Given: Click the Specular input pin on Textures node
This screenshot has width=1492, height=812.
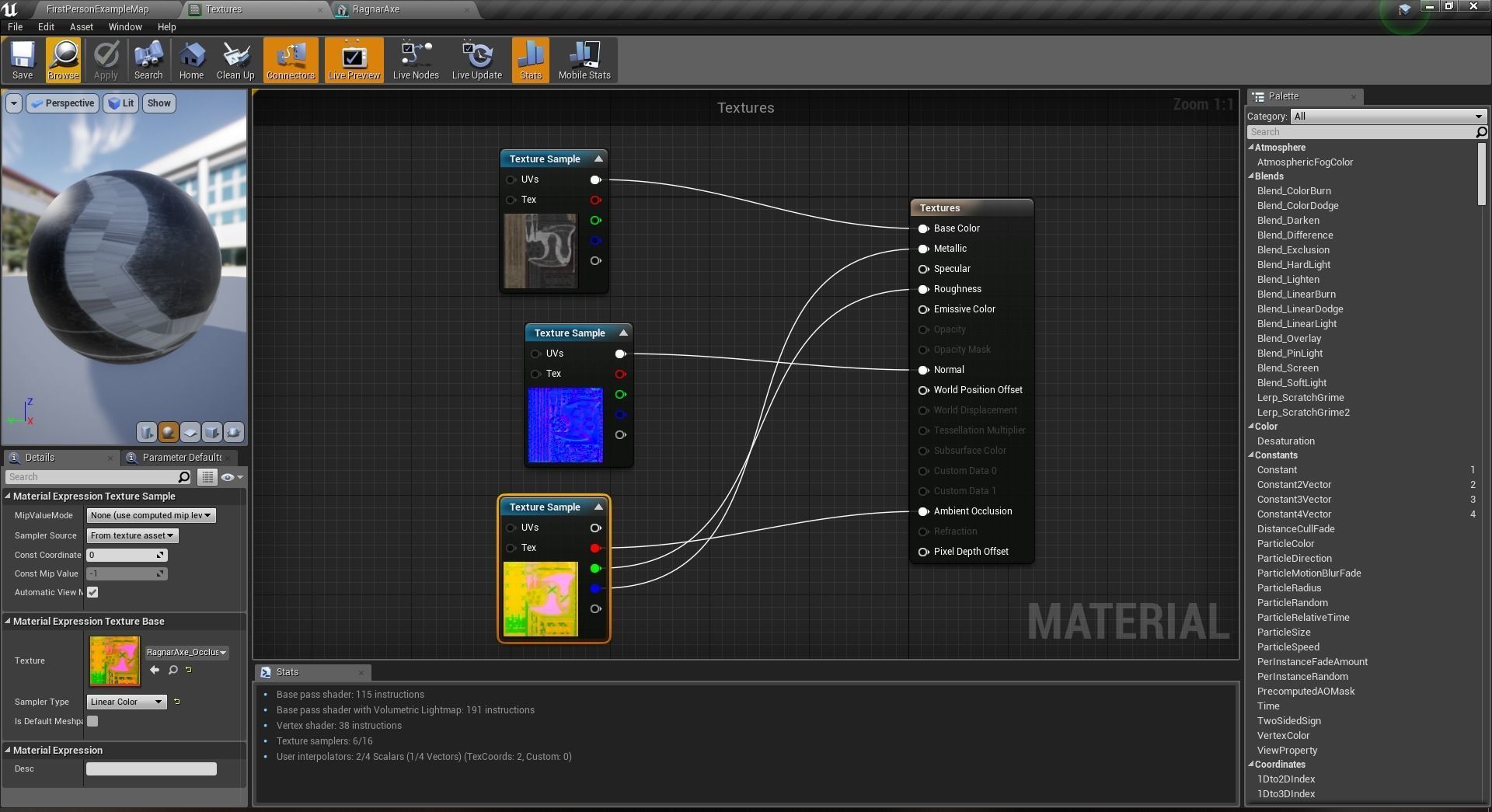Looking at the screenshot, I should point(924,269).
